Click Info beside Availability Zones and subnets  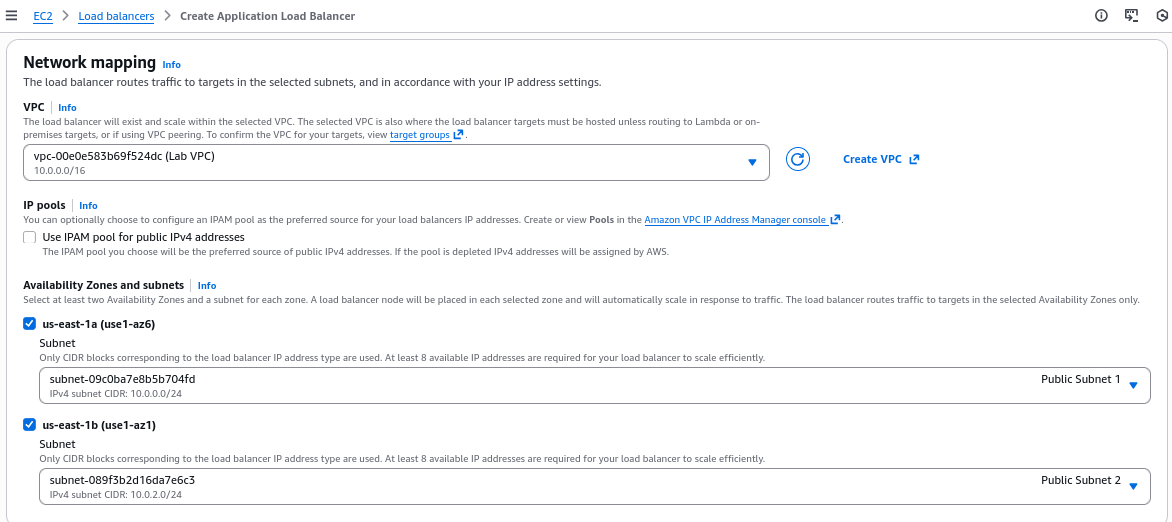[207, 286]
